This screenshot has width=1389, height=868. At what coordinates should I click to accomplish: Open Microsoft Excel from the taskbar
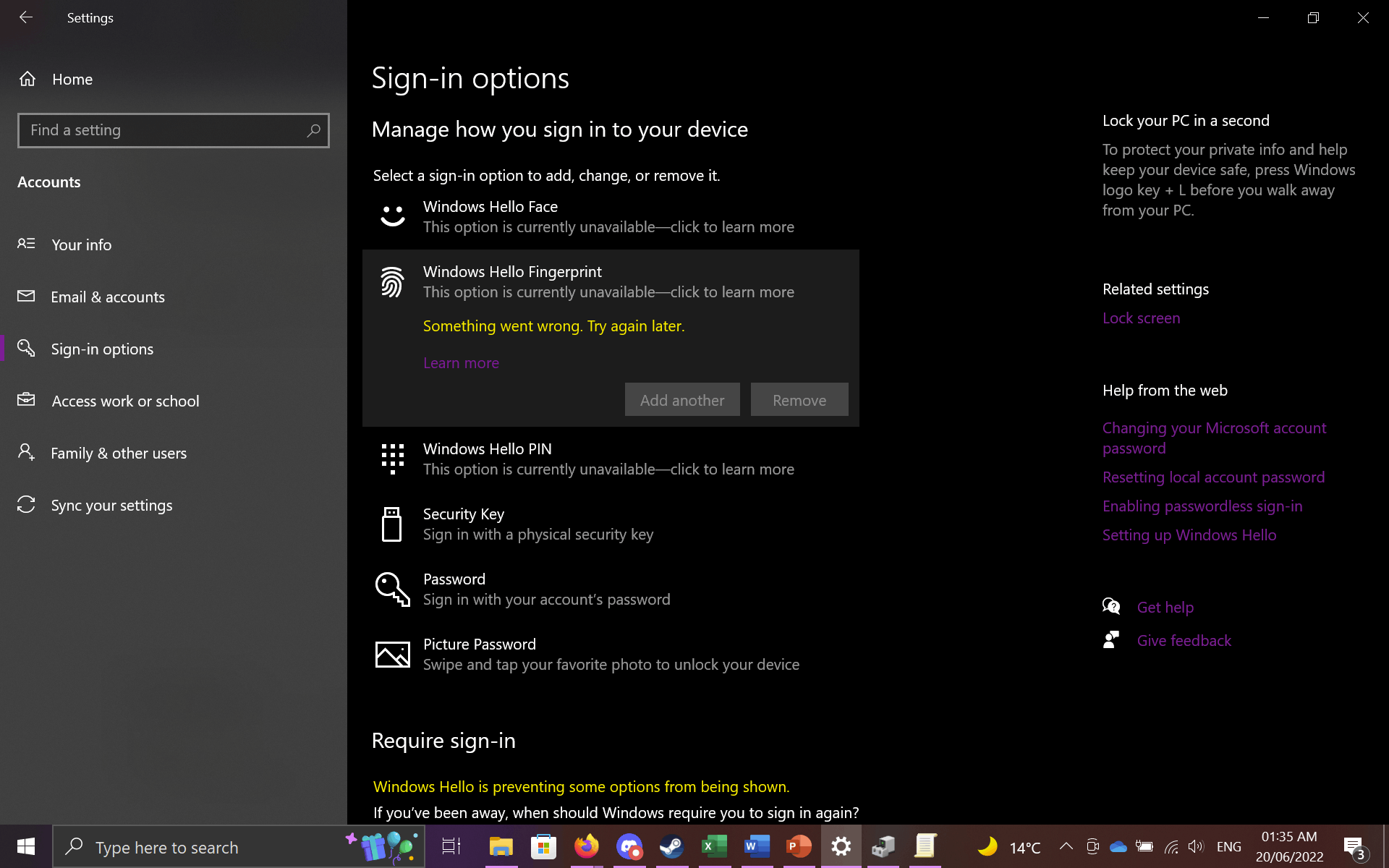(714, 846)
